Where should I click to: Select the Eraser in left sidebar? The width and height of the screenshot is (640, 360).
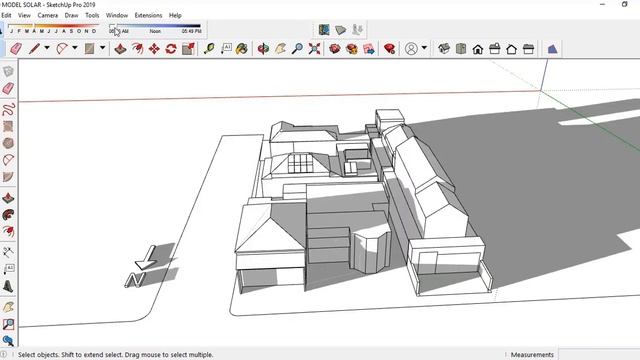click(8, 88)
